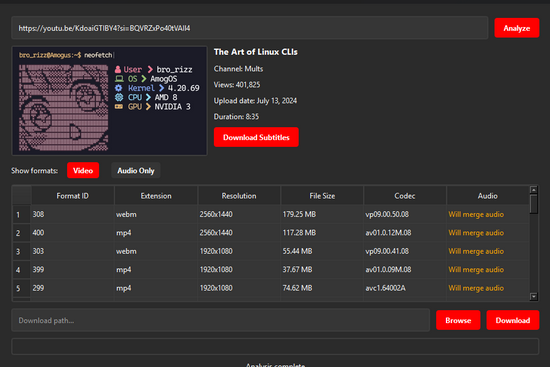Click the 74.62 MB file size cell

point(322,288)
